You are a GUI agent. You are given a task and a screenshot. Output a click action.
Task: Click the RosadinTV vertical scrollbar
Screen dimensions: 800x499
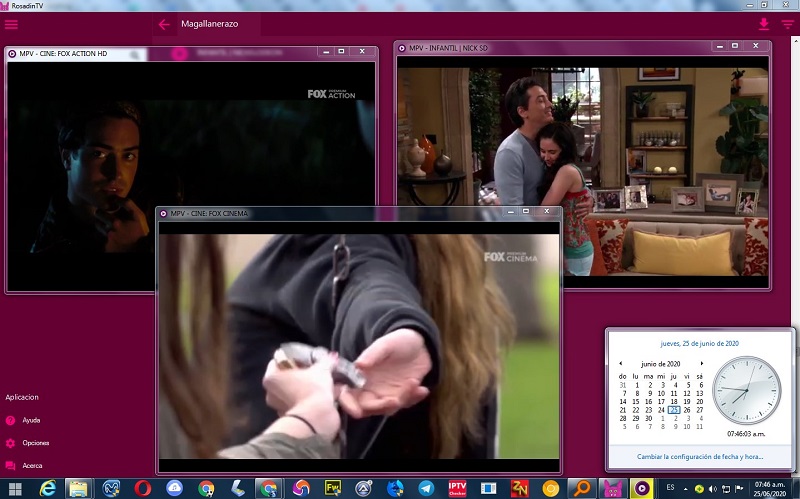[x=795, y=255]
